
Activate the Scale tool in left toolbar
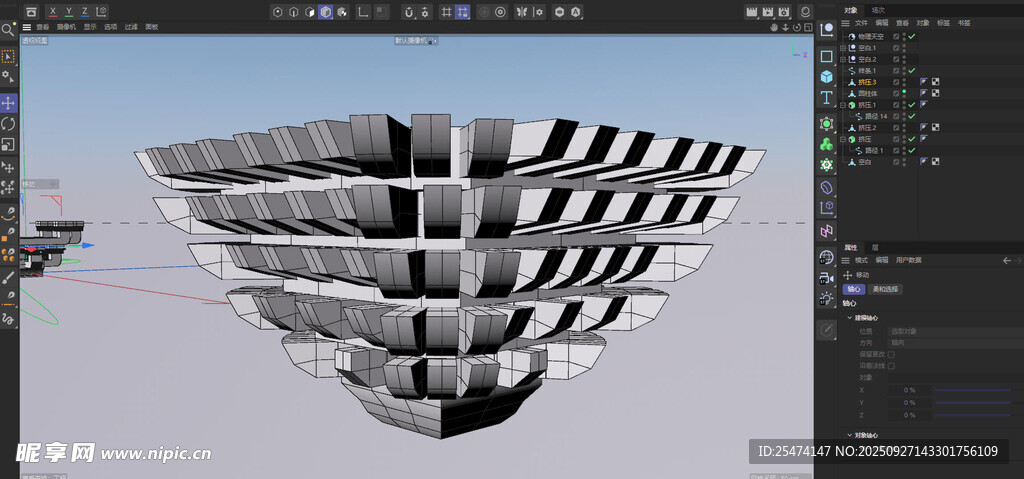click(x=8, y=144)
